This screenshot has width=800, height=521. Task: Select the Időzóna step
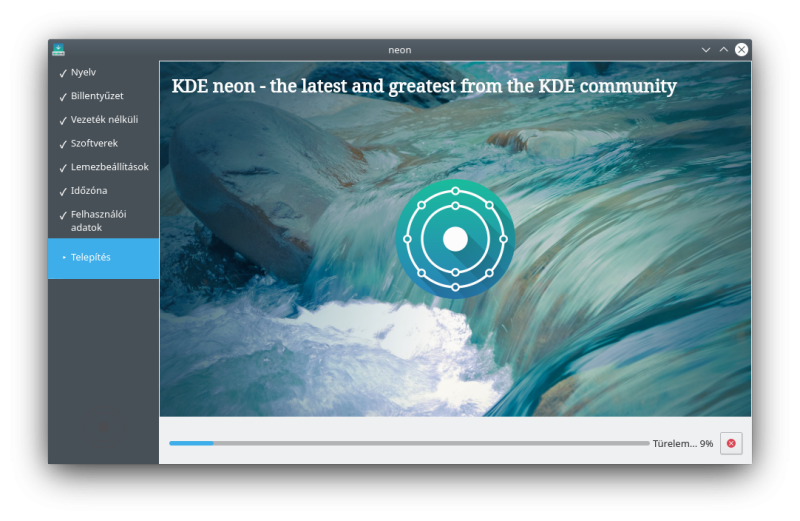89,190
